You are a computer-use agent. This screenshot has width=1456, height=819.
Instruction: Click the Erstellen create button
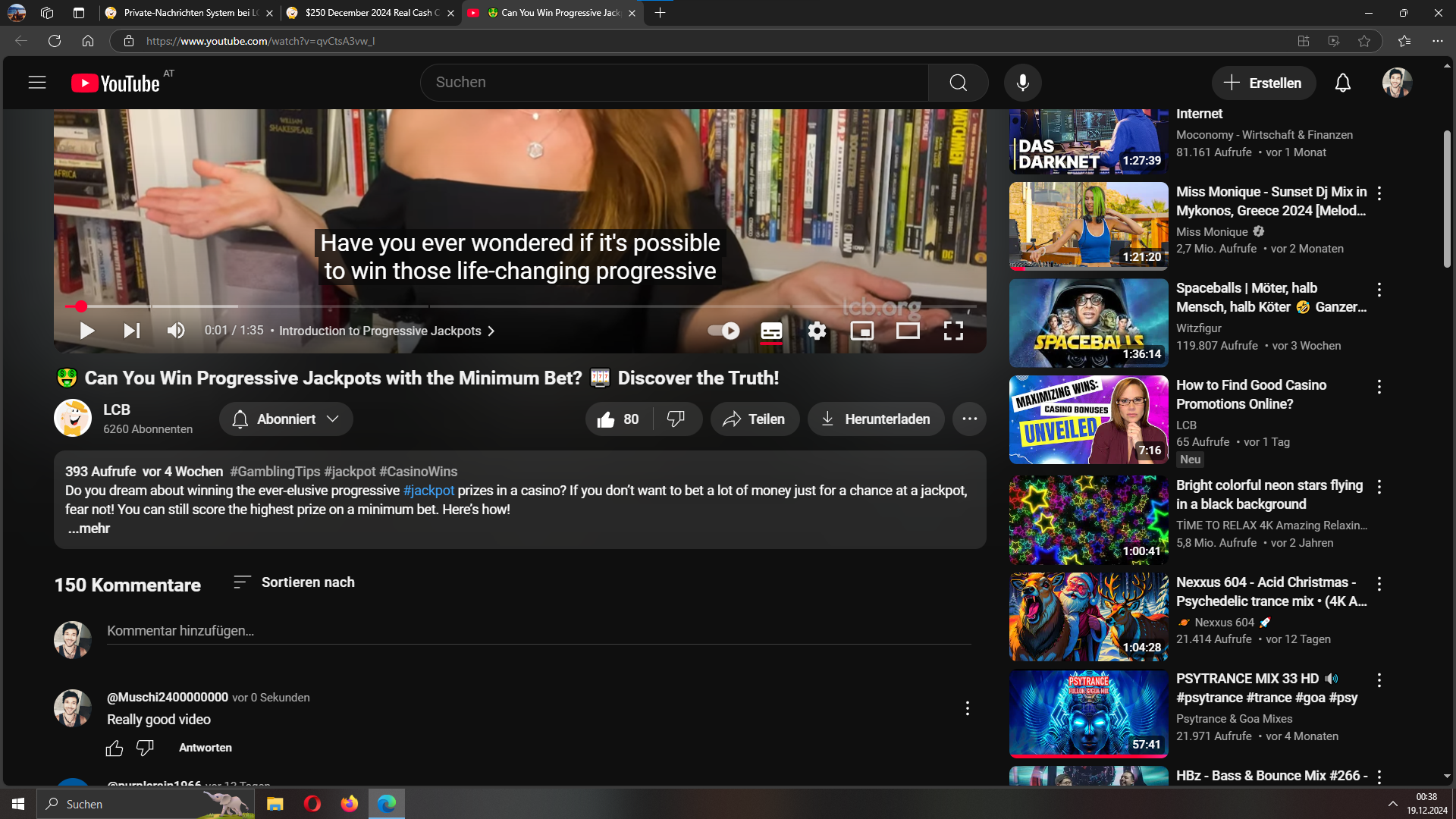point(1263,83)
